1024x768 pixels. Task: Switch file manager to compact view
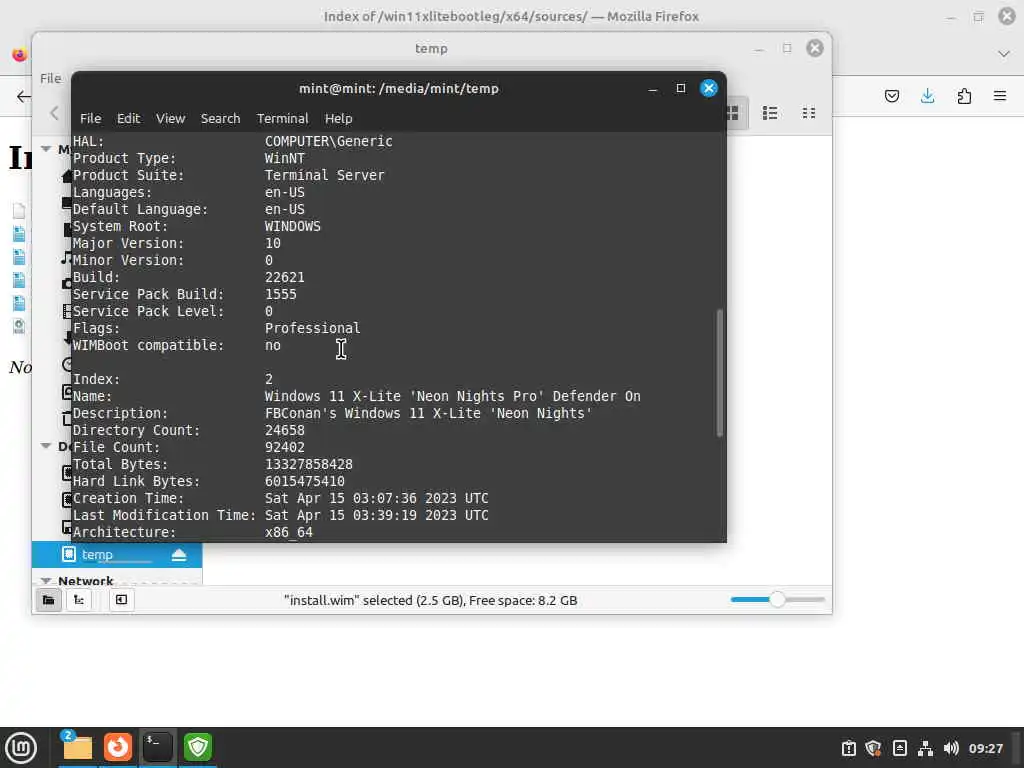pos(808,113)
